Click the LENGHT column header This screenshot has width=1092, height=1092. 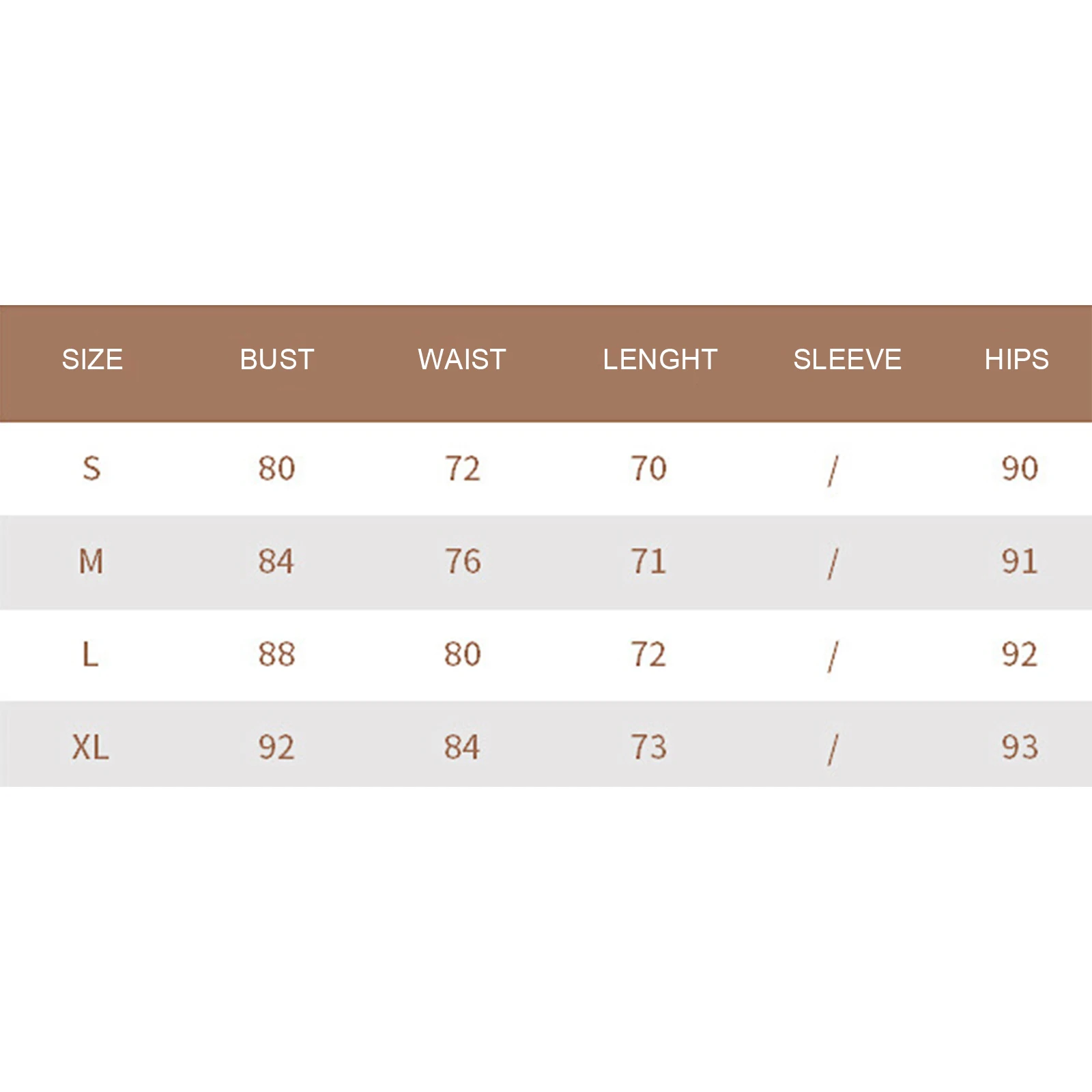click(x=659, y=360)
